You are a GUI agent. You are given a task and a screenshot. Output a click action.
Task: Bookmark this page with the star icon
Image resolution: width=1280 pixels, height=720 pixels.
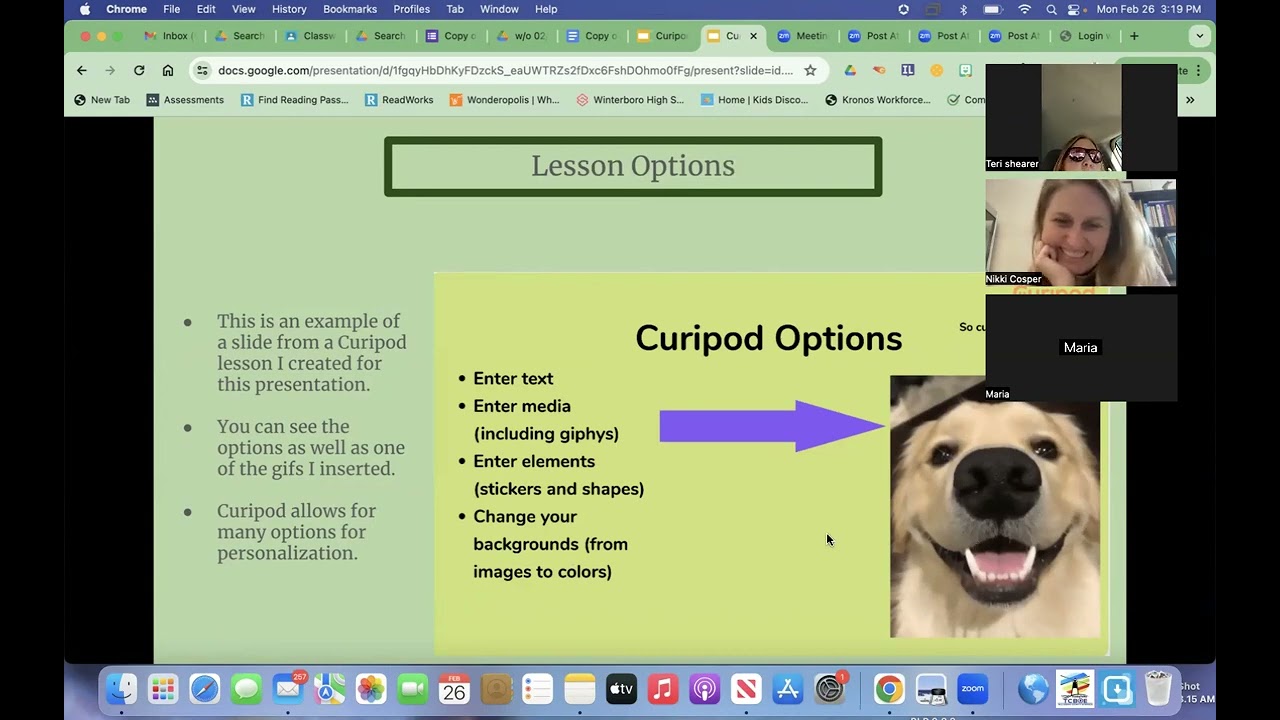[x=810, y=70]
